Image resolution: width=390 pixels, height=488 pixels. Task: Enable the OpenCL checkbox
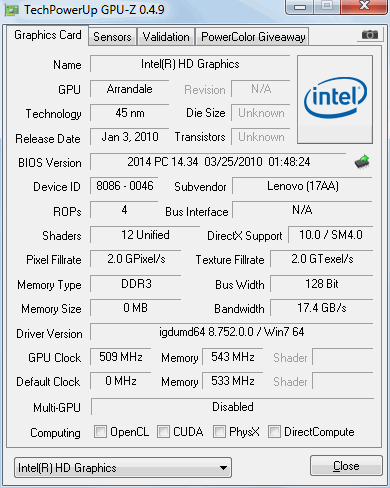coord(100,431)
